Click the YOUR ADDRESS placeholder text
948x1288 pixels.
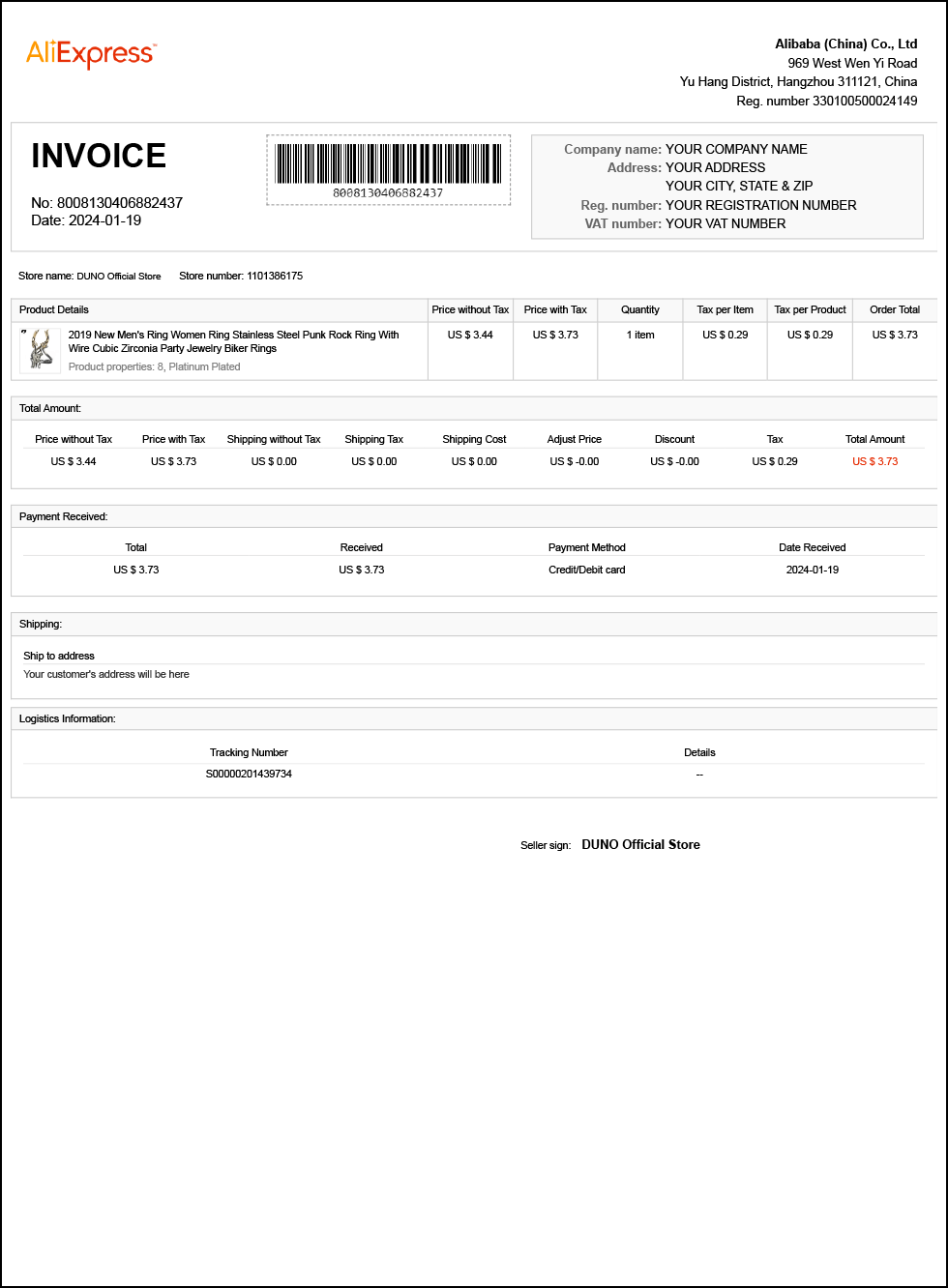715,167
